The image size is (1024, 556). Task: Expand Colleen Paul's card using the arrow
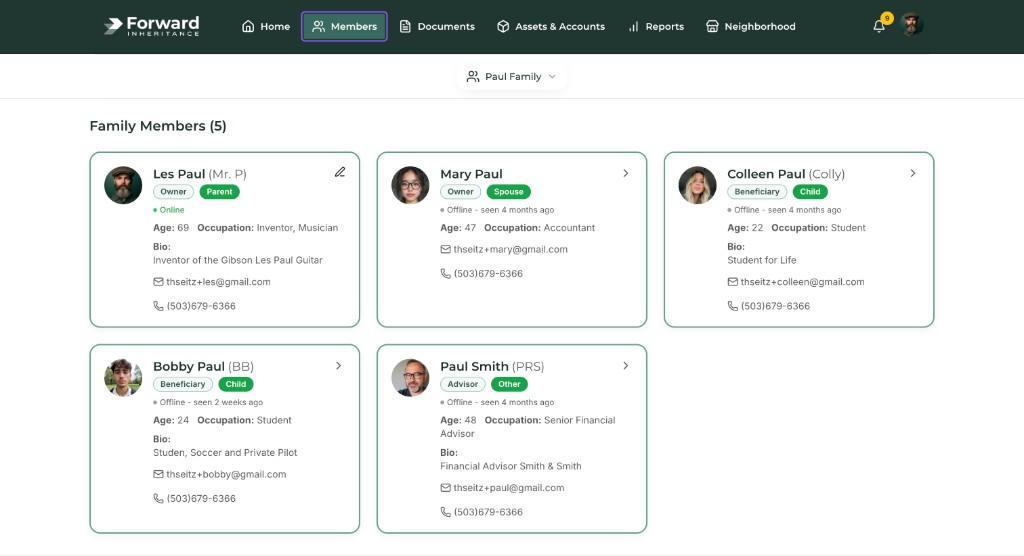pyautogui.click(x=913, y=173)
